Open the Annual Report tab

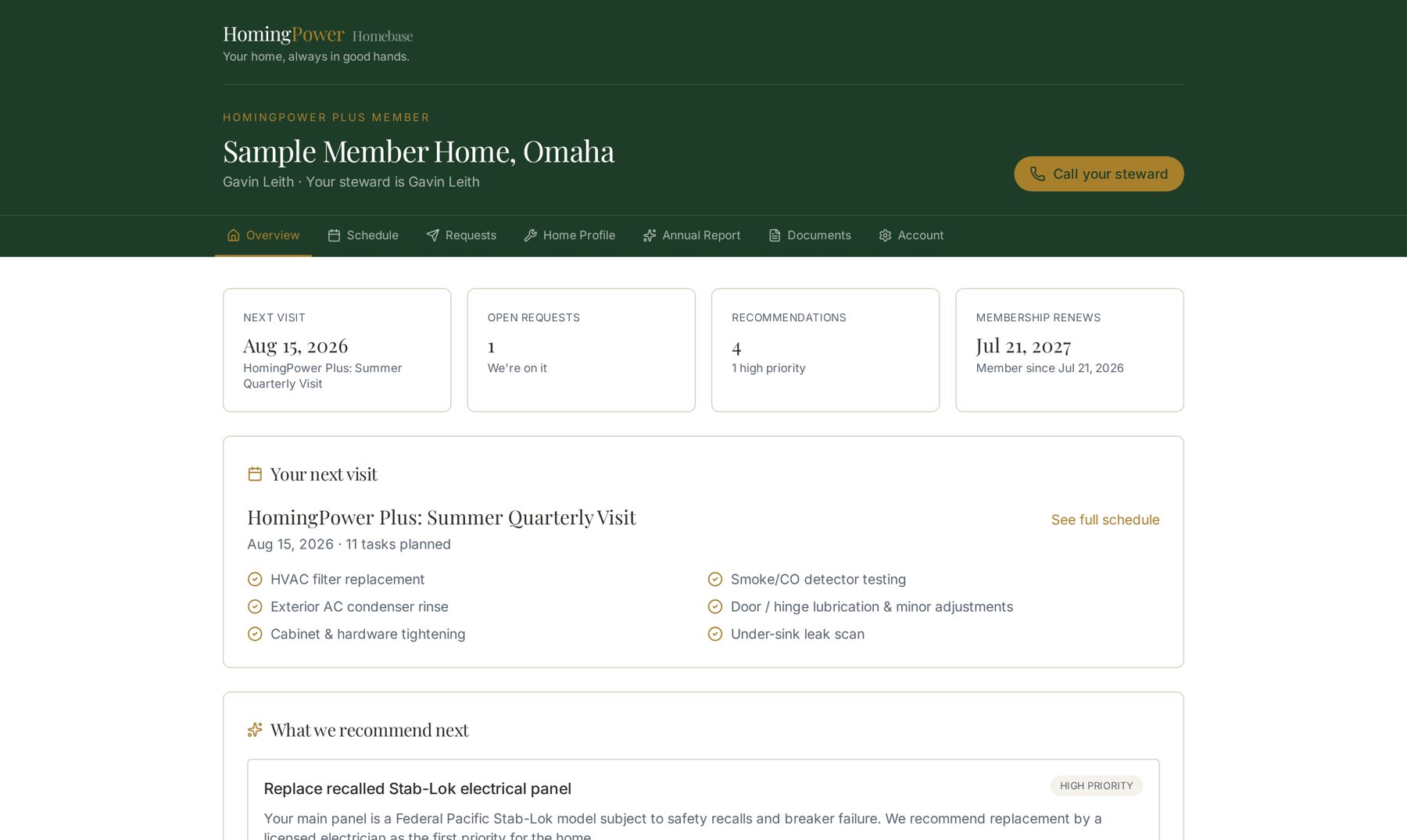pyautogui.click(x=691, y=235)
